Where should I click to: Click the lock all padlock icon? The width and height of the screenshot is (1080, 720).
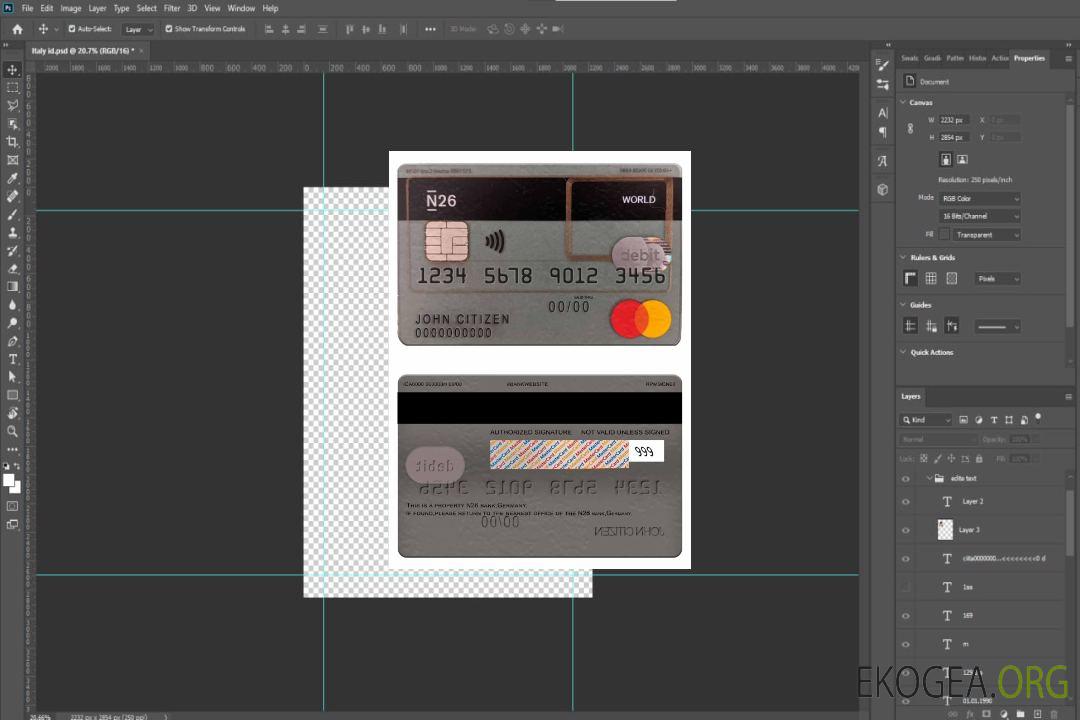[979, 458]
